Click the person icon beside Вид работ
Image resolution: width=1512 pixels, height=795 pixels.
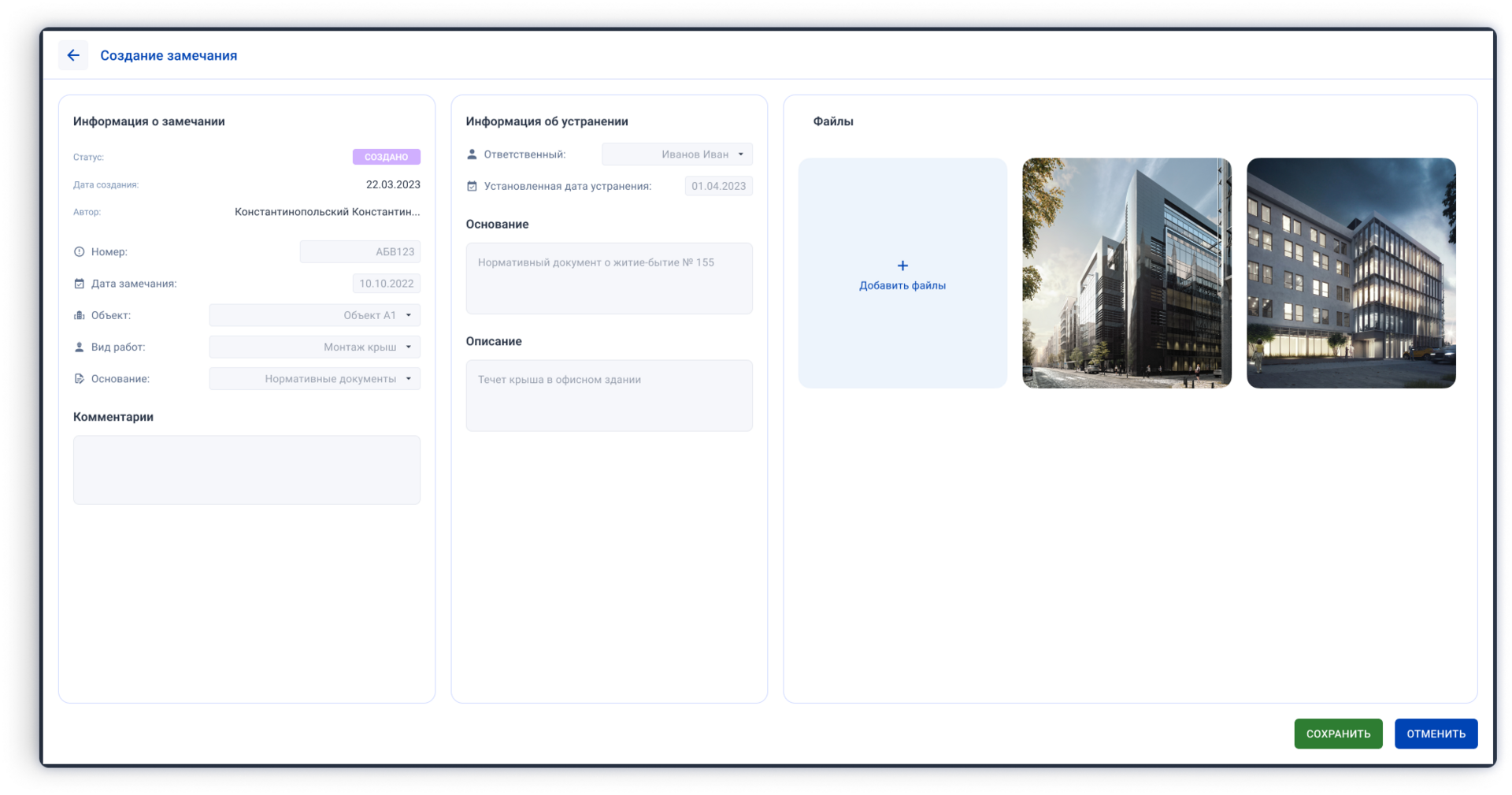(x=79, y=347)
